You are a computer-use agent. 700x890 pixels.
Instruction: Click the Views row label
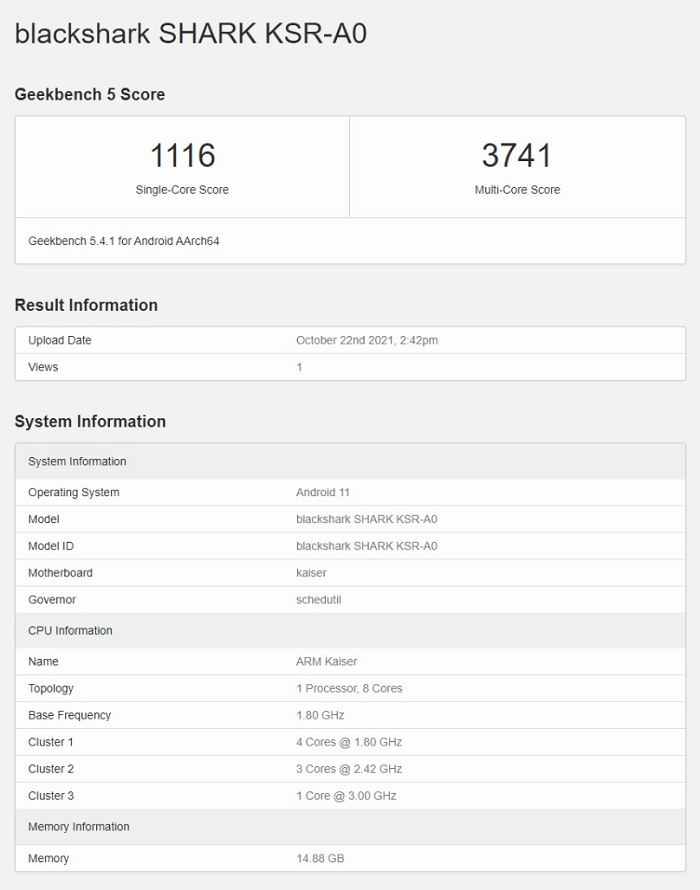click(x=43, y=367)
